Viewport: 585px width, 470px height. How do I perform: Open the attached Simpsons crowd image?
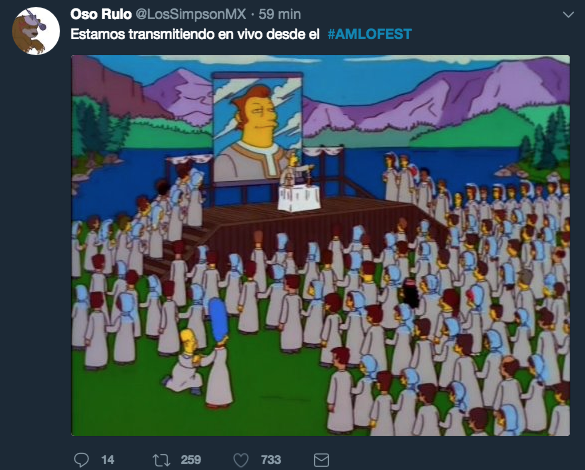coord(320,245)
